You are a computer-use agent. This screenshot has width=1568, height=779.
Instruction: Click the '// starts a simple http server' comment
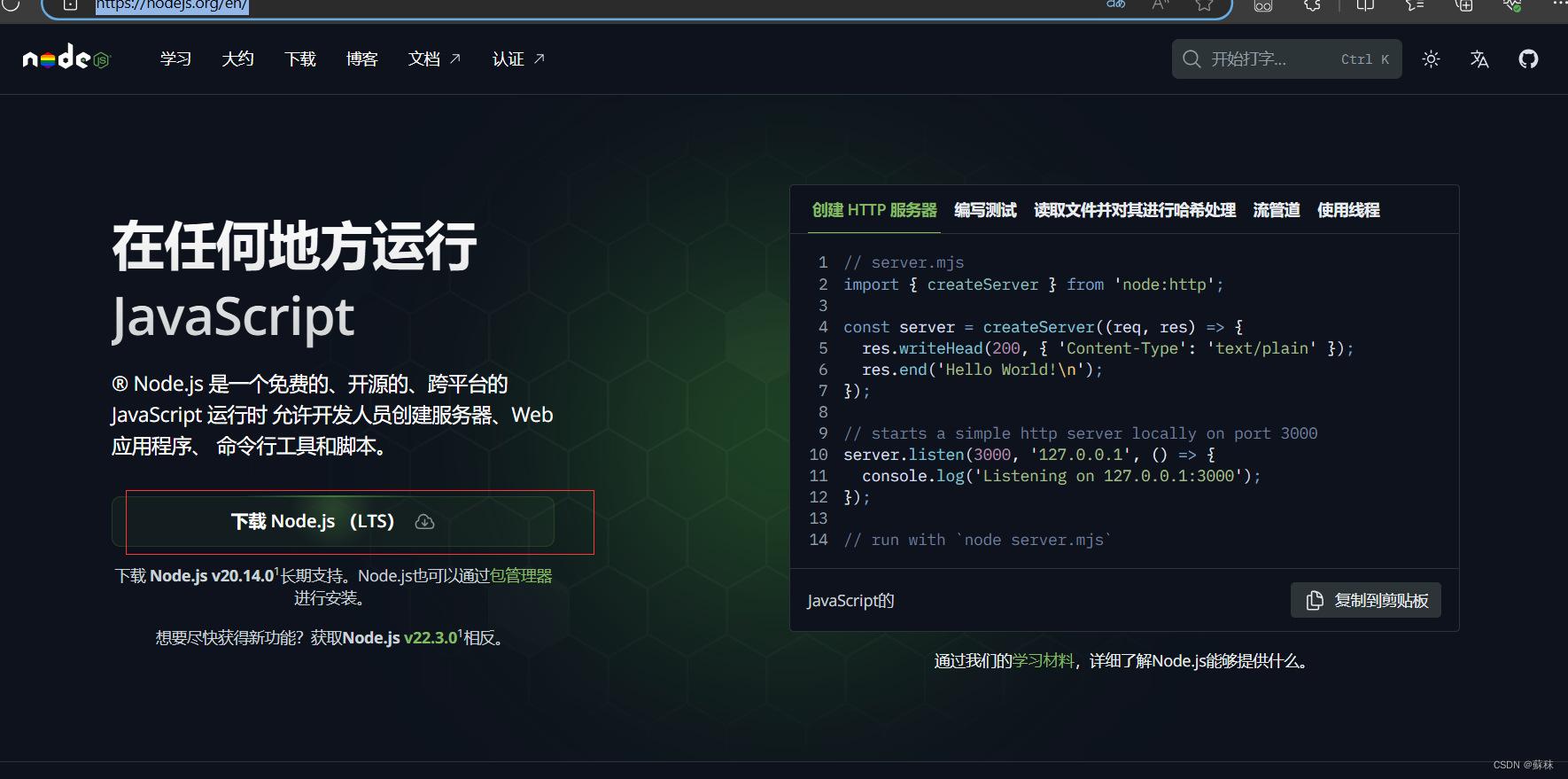pos(1081,433)
